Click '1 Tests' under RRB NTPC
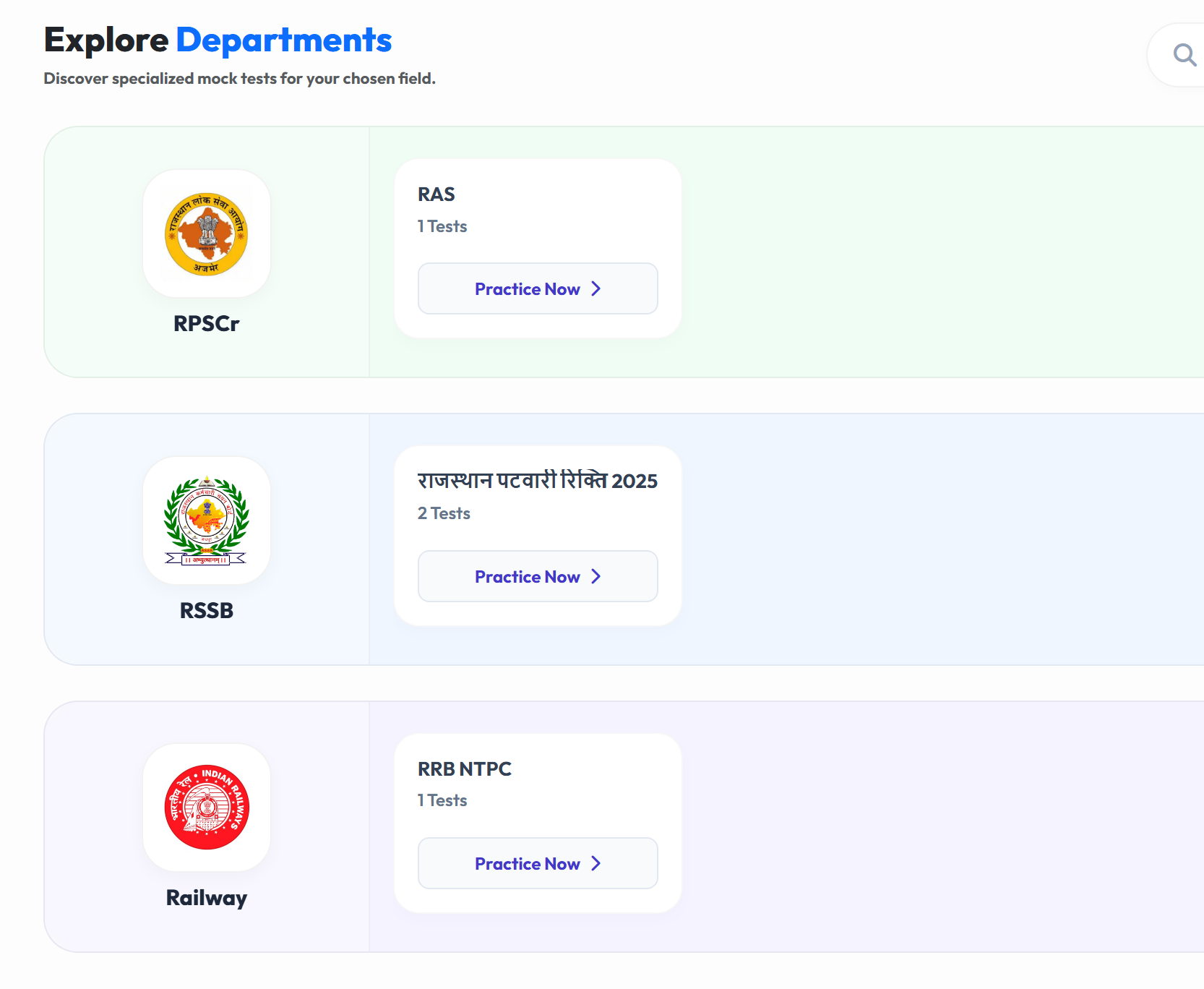1204x989 pixels. click(x=442, y=800)
